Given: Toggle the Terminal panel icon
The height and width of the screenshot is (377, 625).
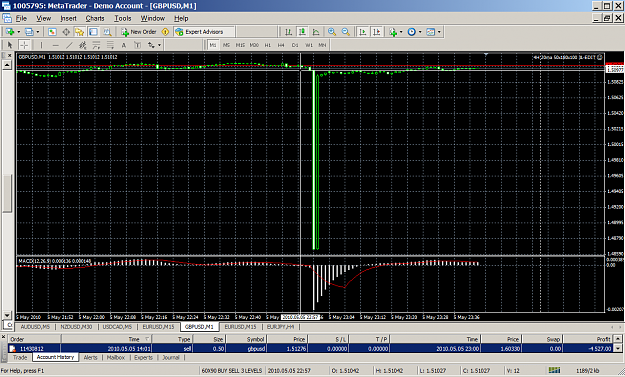Looking at the screenshot, I should click(93, 32).
